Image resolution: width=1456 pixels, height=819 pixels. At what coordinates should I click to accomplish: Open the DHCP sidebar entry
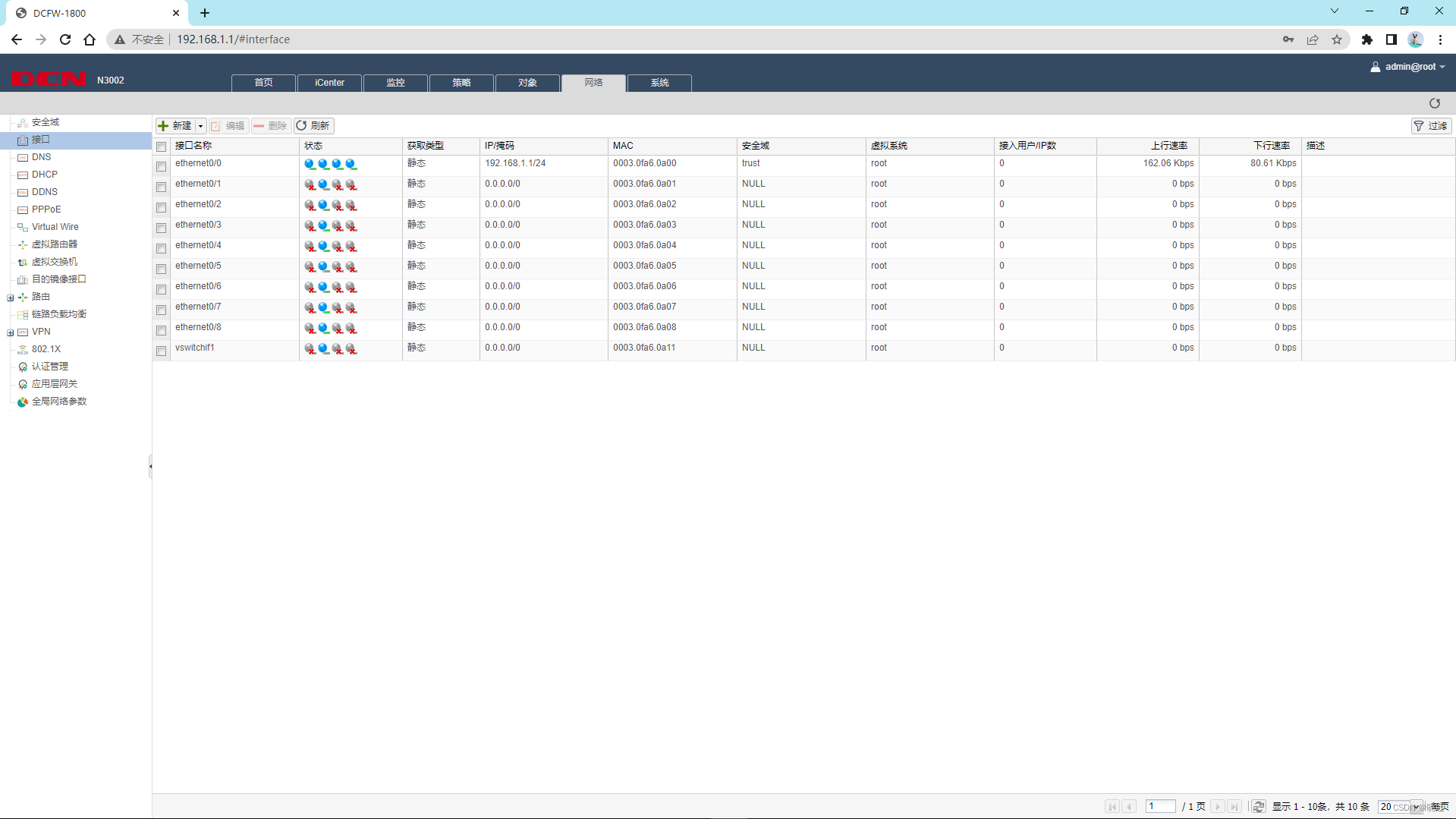44,175
